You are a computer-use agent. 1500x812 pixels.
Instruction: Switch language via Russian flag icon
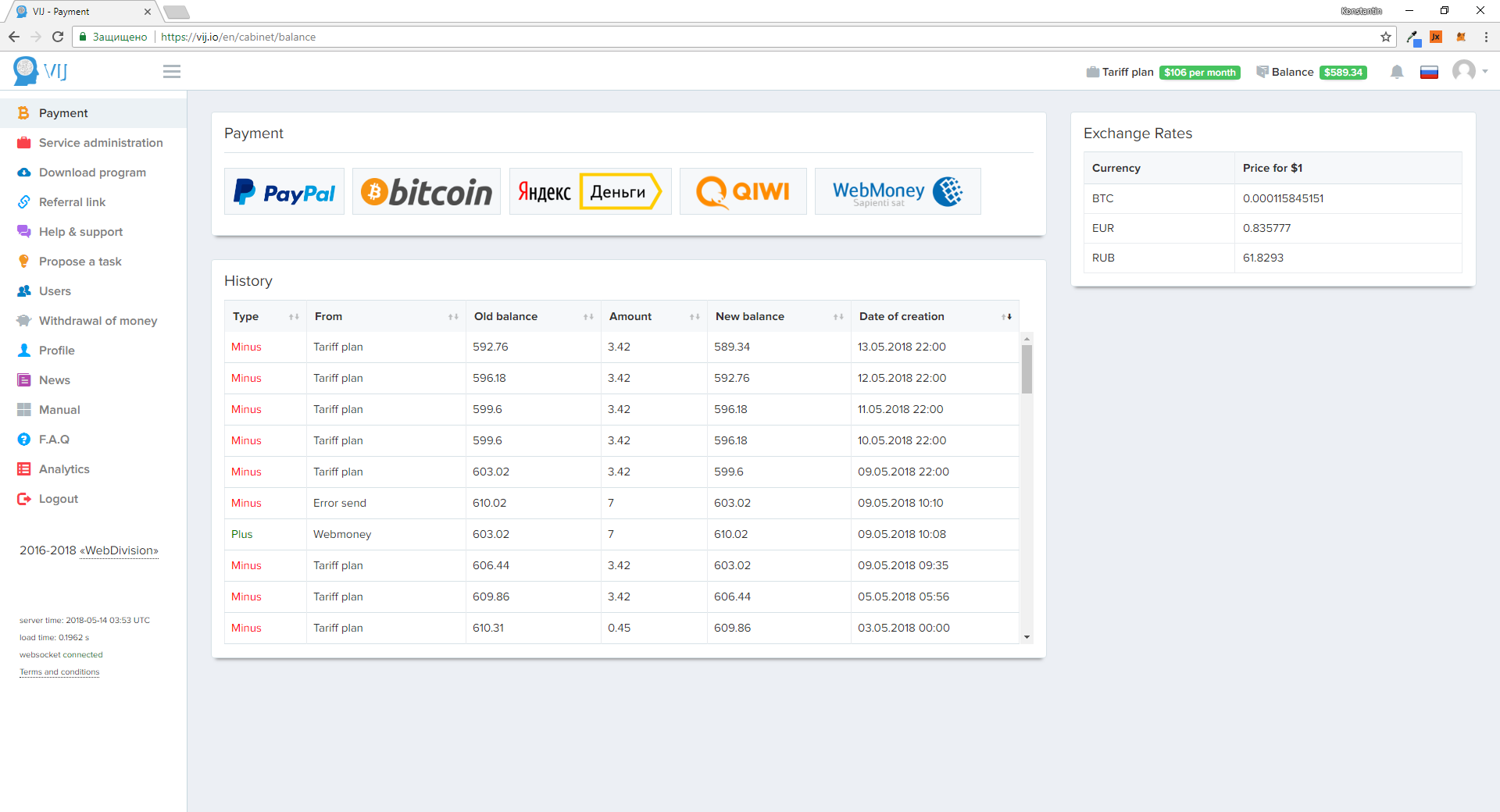(x=1429, y=73)
